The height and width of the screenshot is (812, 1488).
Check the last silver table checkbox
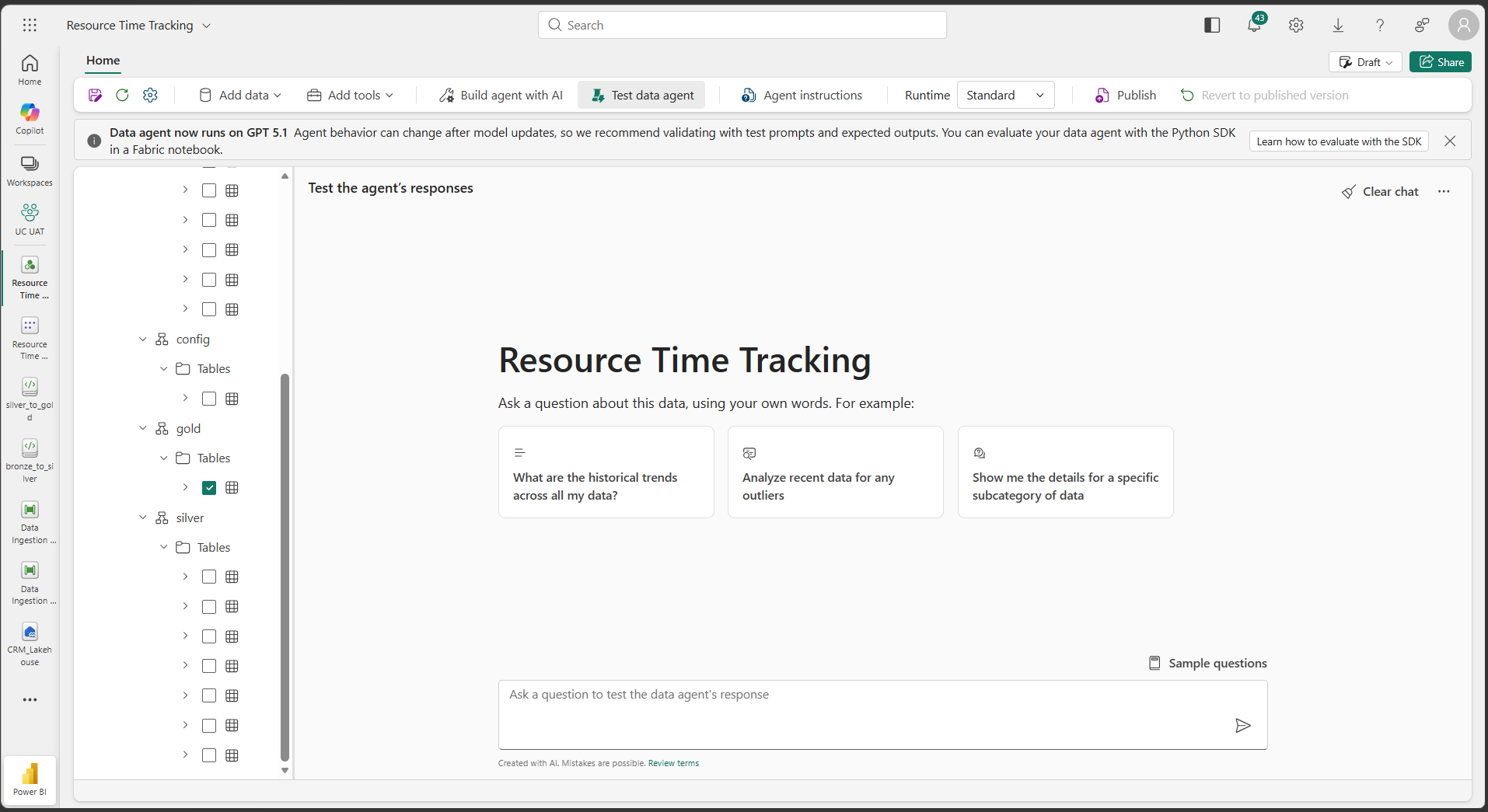coord(209,755)
